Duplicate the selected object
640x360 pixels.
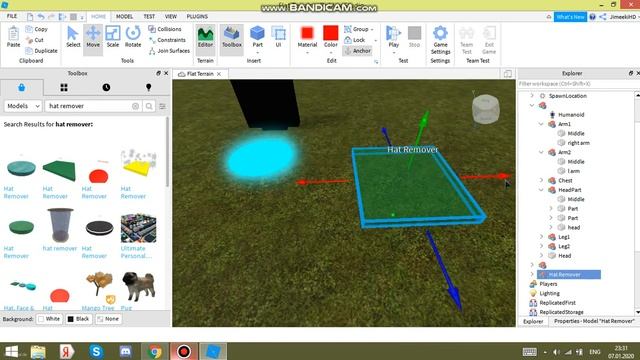pyautogui.click(x=41, y=51)
